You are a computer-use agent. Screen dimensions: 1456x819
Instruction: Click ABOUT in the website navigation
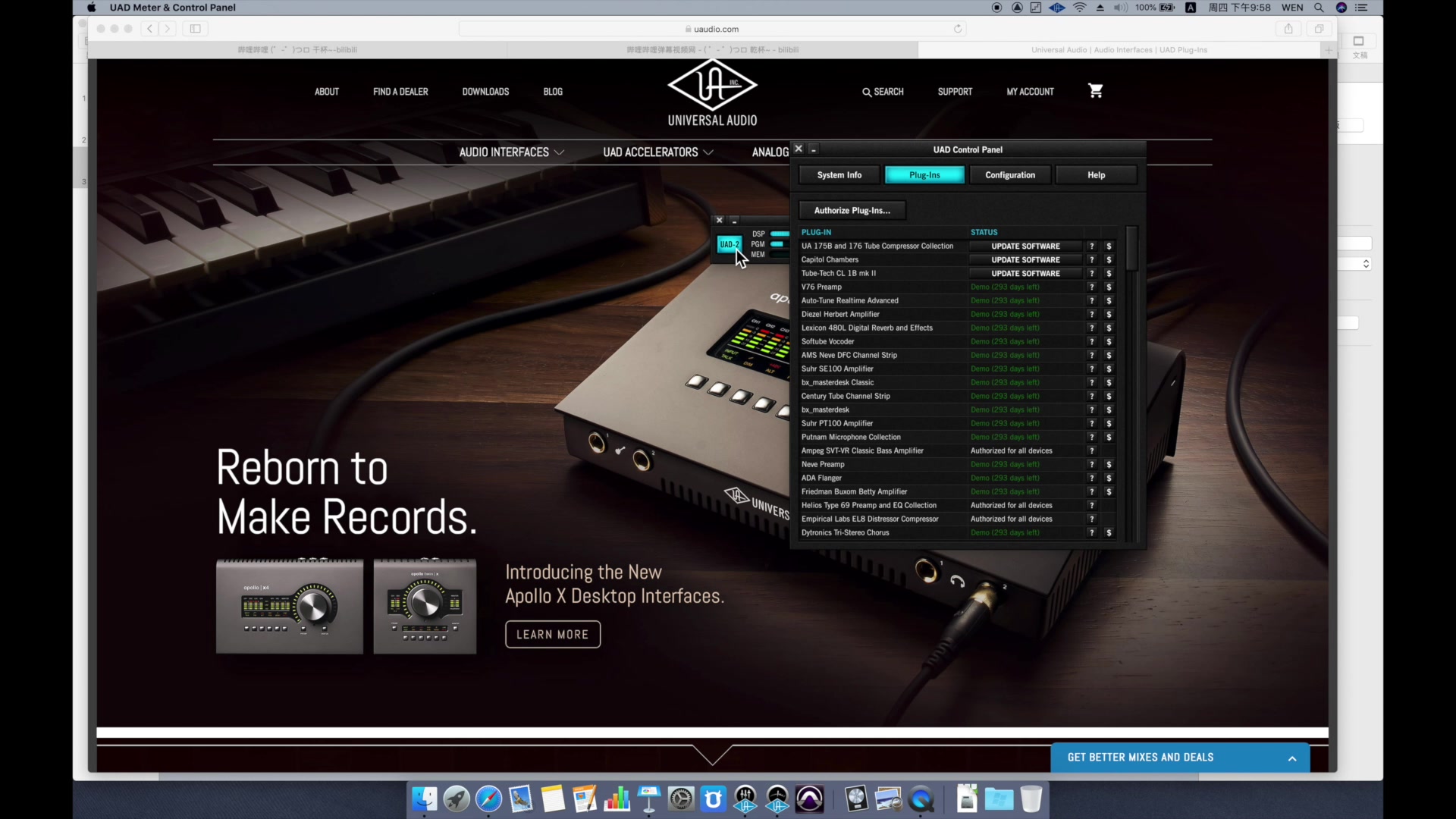click(x=327, y=92)
